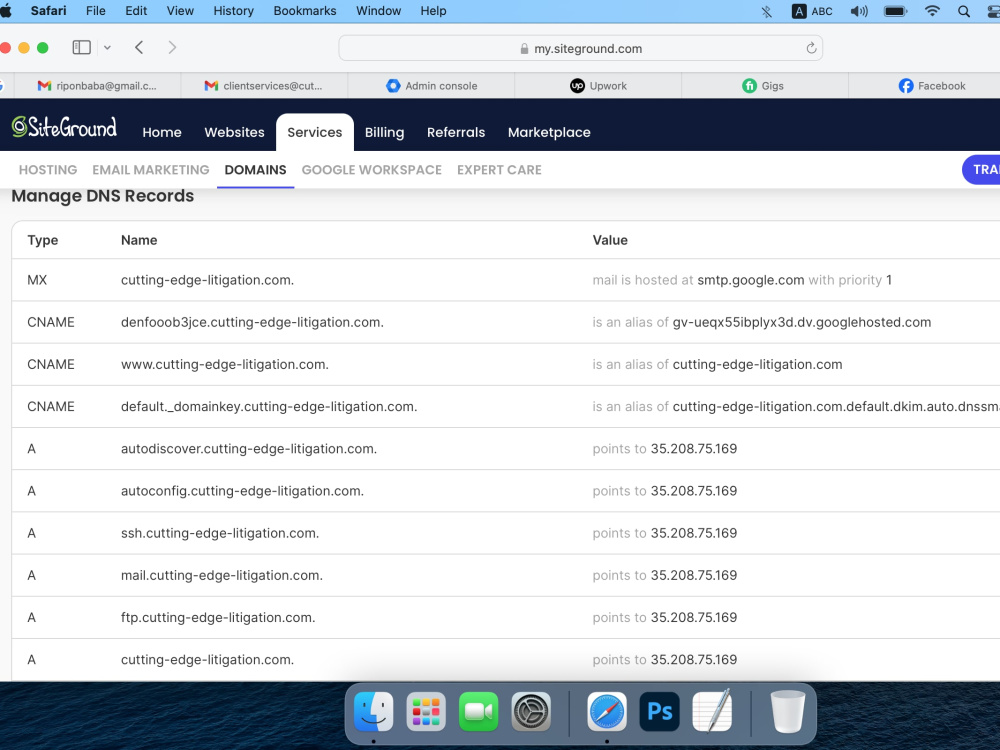Select the default._domainkey CNAME record name
Screen dimensions: 1000x750
(268, 406)
